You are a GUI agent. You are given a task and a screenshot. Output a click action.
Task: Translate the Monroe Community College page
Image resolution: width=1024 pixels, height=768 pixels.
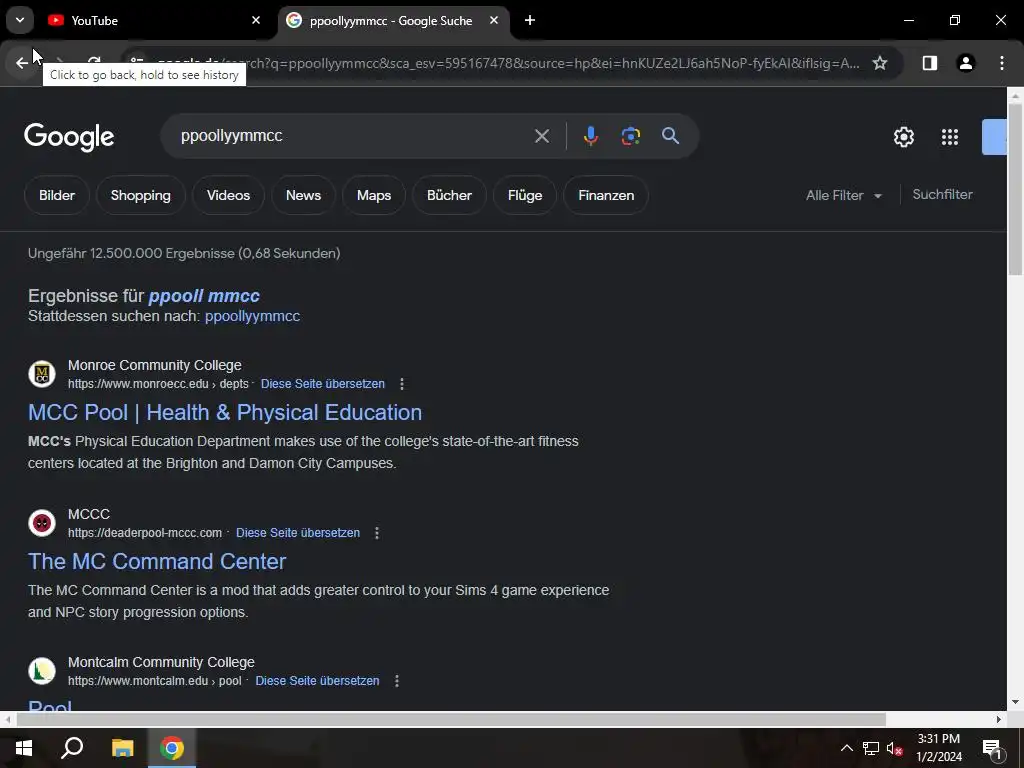(x=323, y=384)
